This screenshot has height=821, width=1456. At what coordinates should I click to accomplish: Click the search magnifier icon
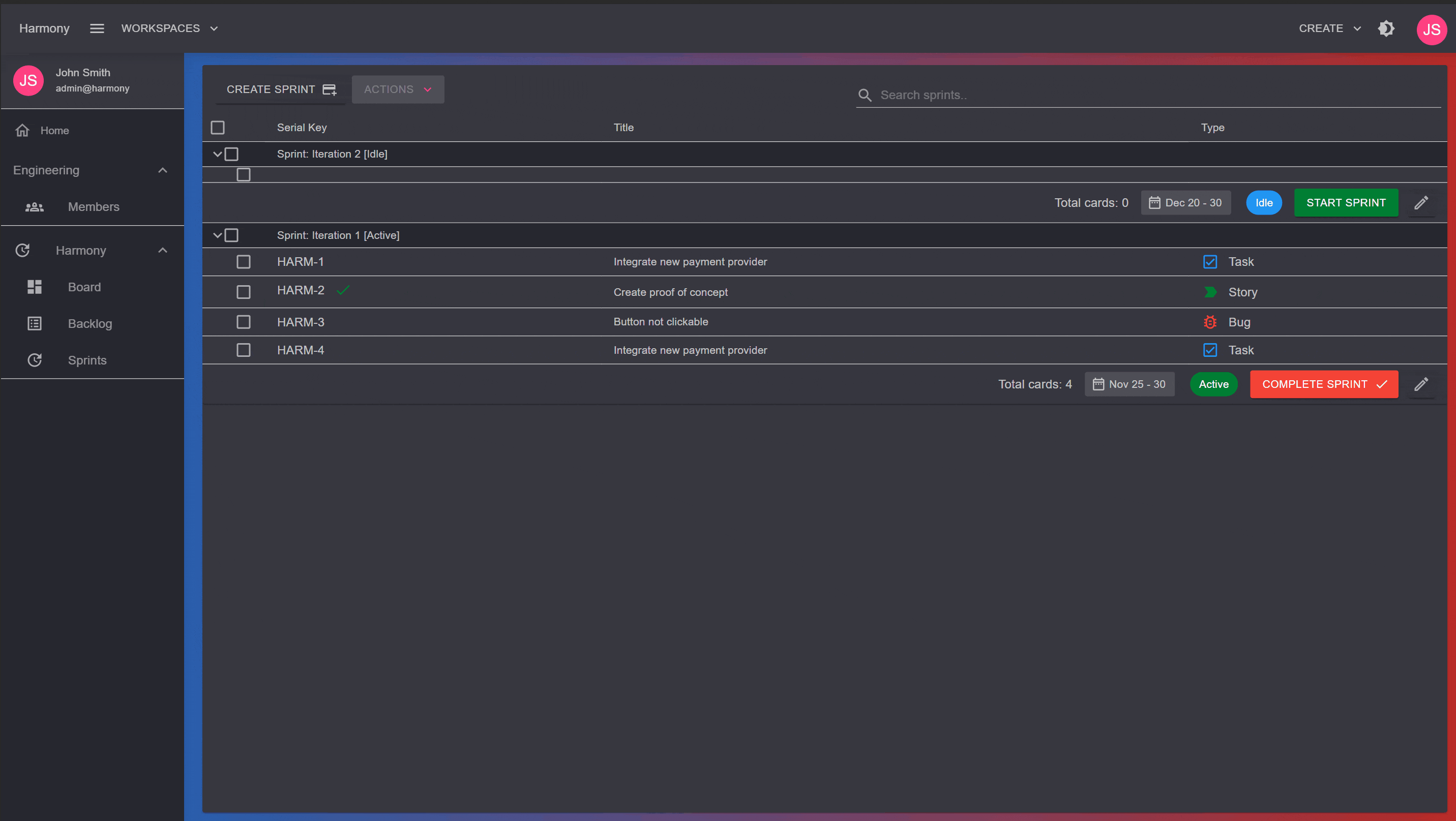865,95
